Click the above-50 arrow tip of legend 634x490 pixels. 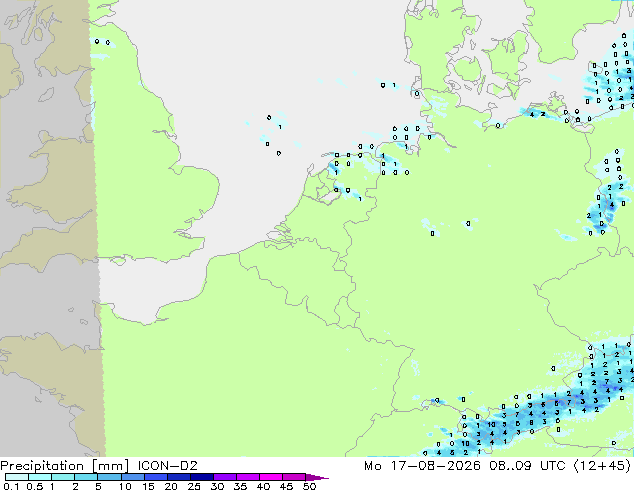tap(317, 477)
